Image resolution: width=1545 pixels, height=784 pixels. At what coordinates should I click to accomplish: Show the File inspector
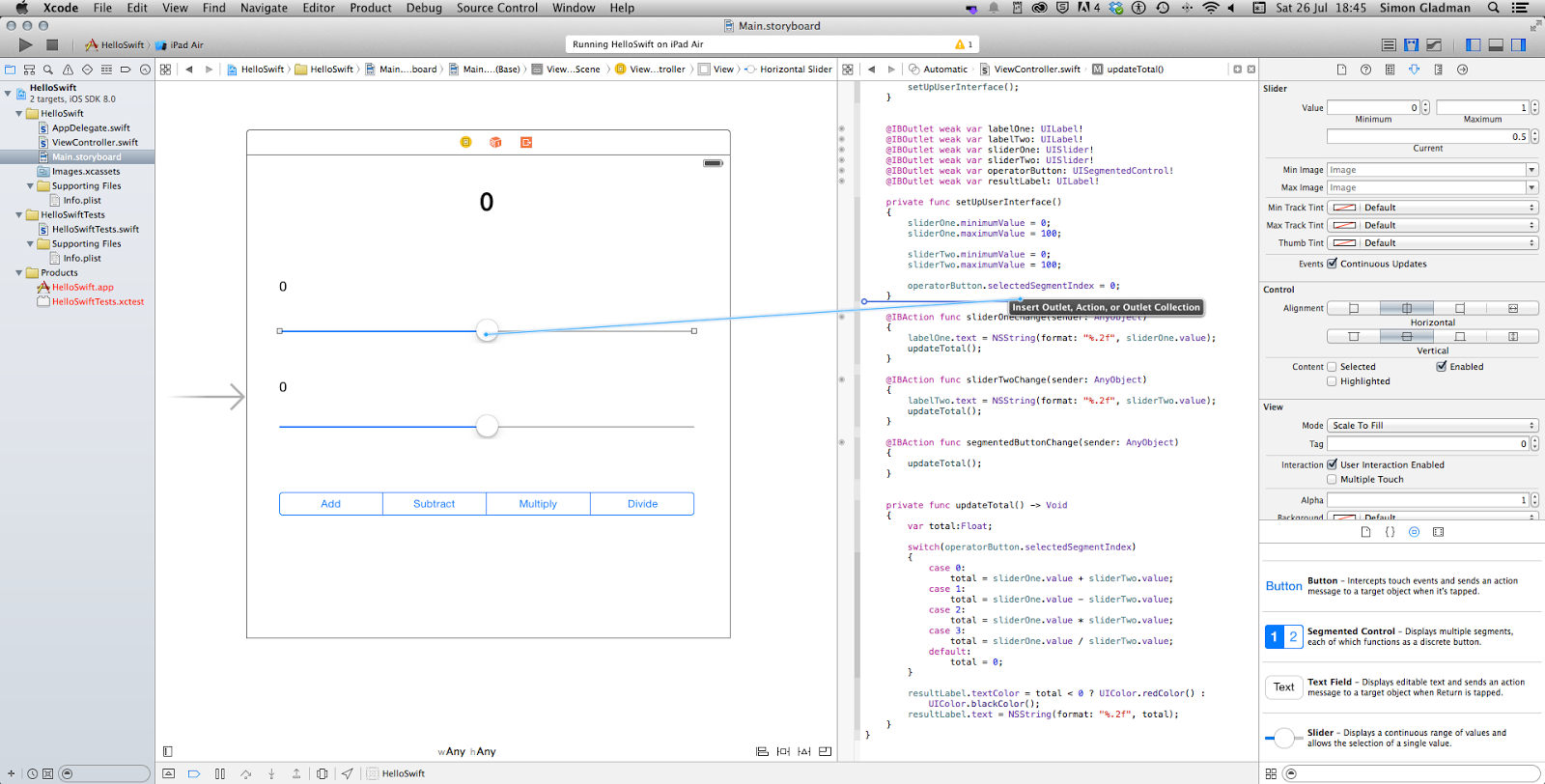click(1341, 70)
